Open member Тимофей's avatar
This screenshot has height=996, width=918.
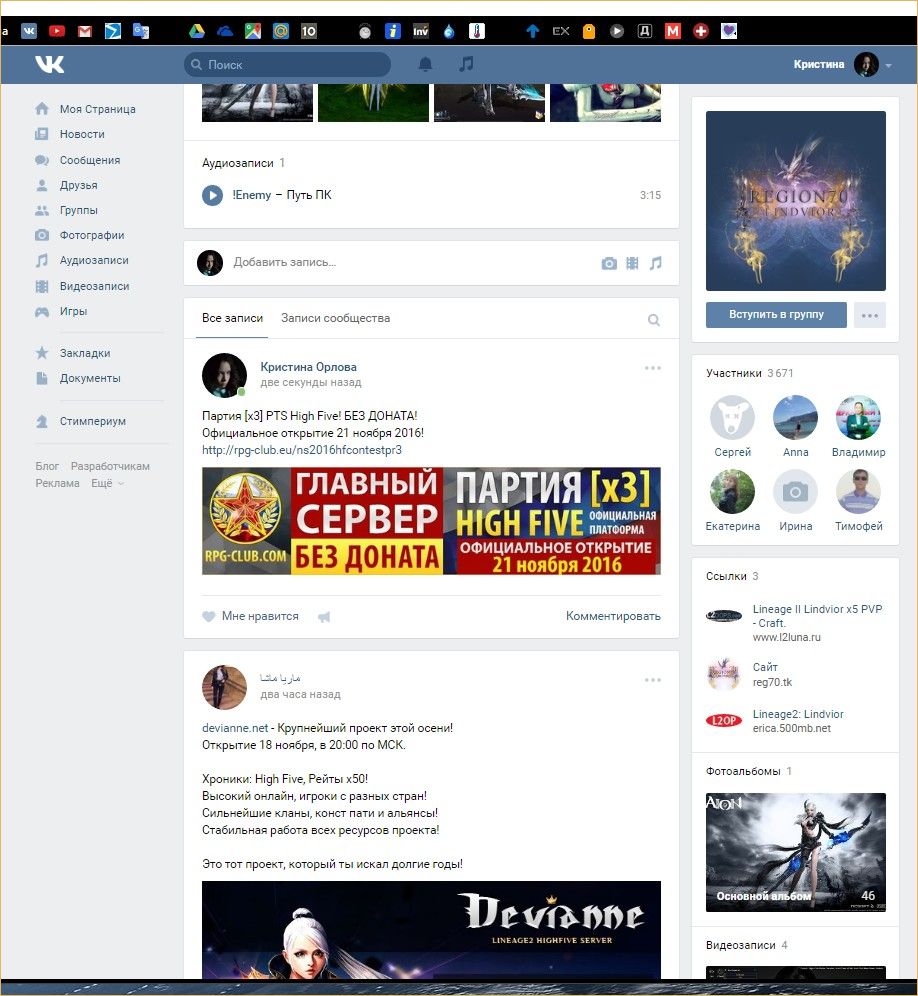click(x=858, y=492)
